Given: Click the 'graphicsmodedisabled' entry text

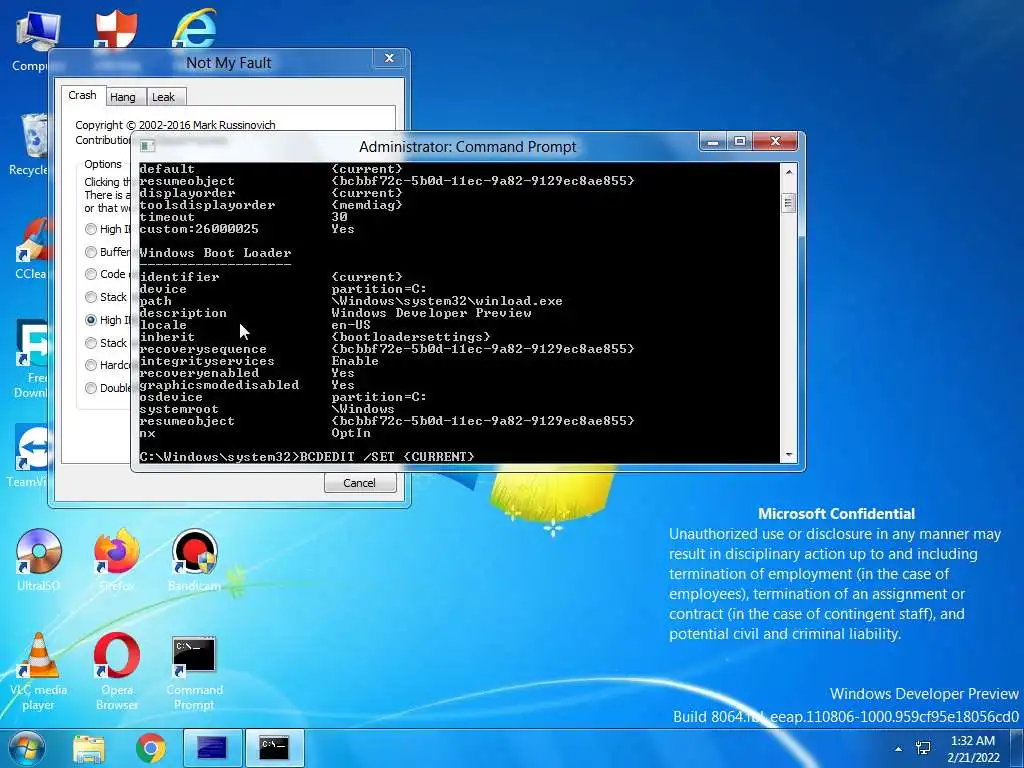Looking at the screenshot, I should pos(219,385).
